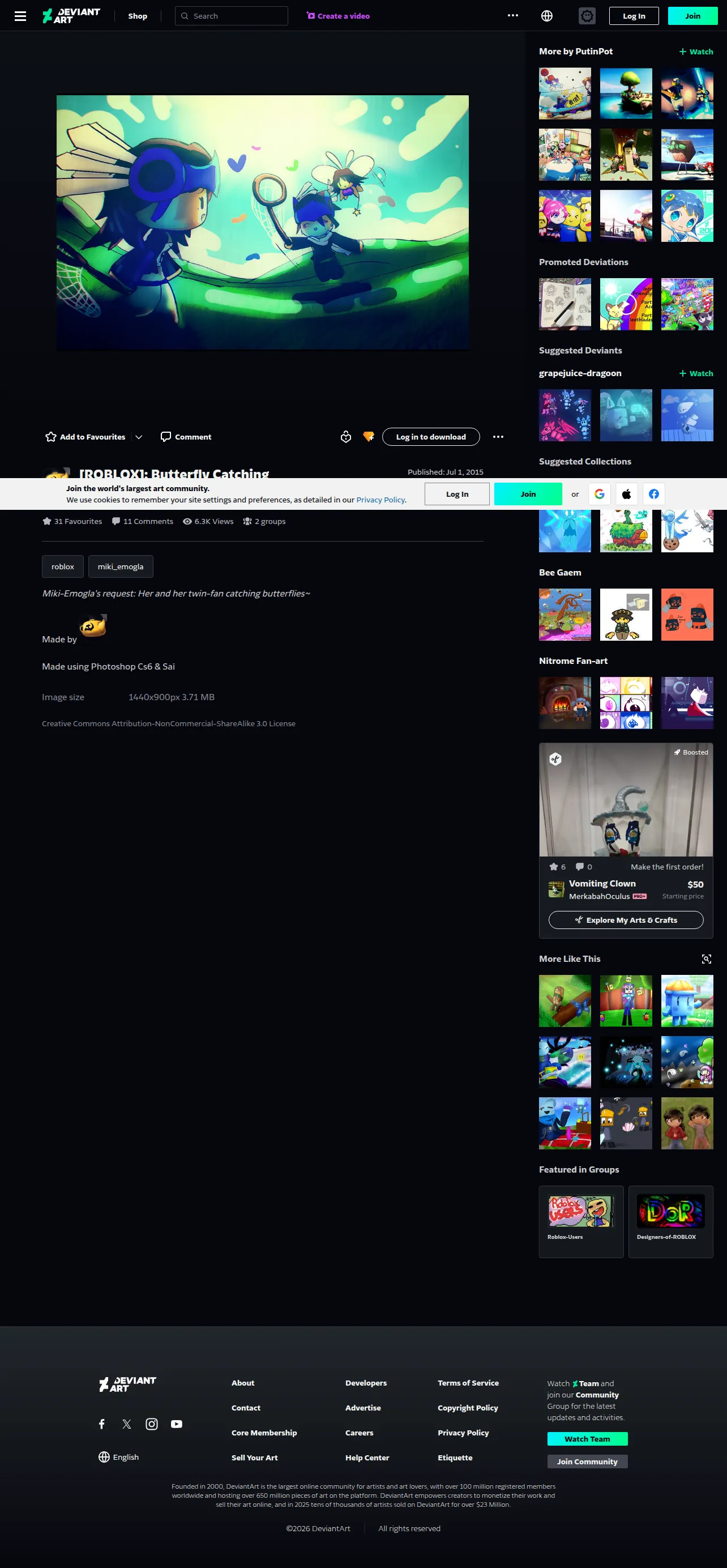Sign in with the Facebook icon

654,493
